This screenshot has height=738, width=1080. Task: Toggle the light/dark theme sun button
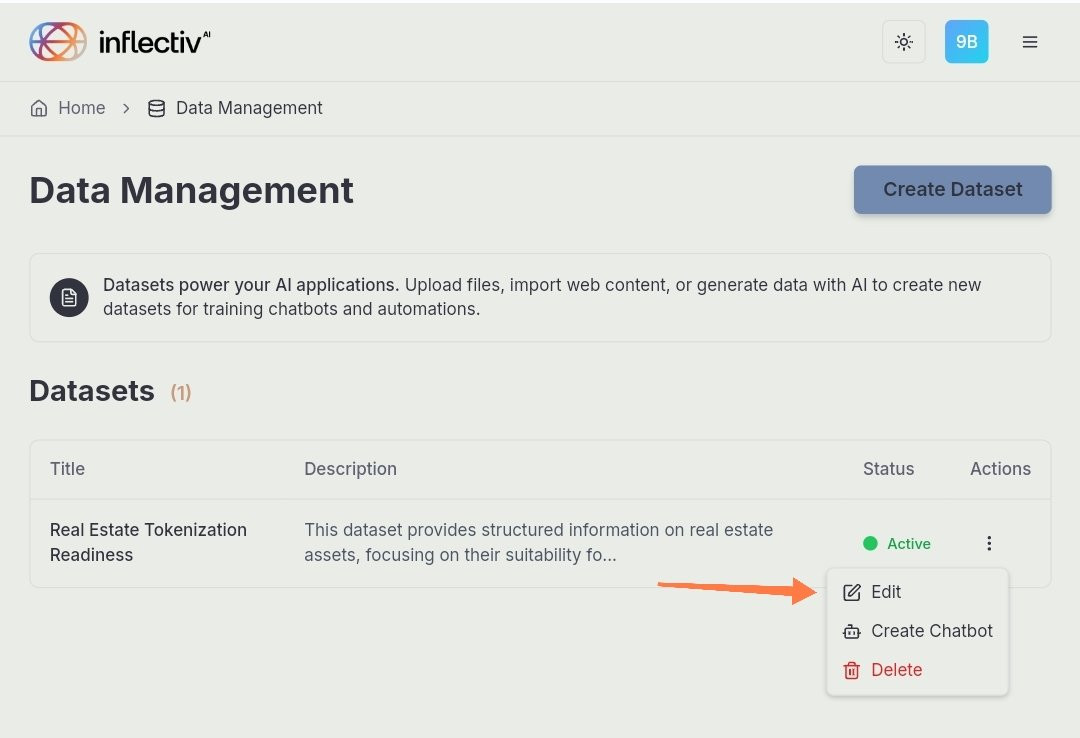point(904,42)
